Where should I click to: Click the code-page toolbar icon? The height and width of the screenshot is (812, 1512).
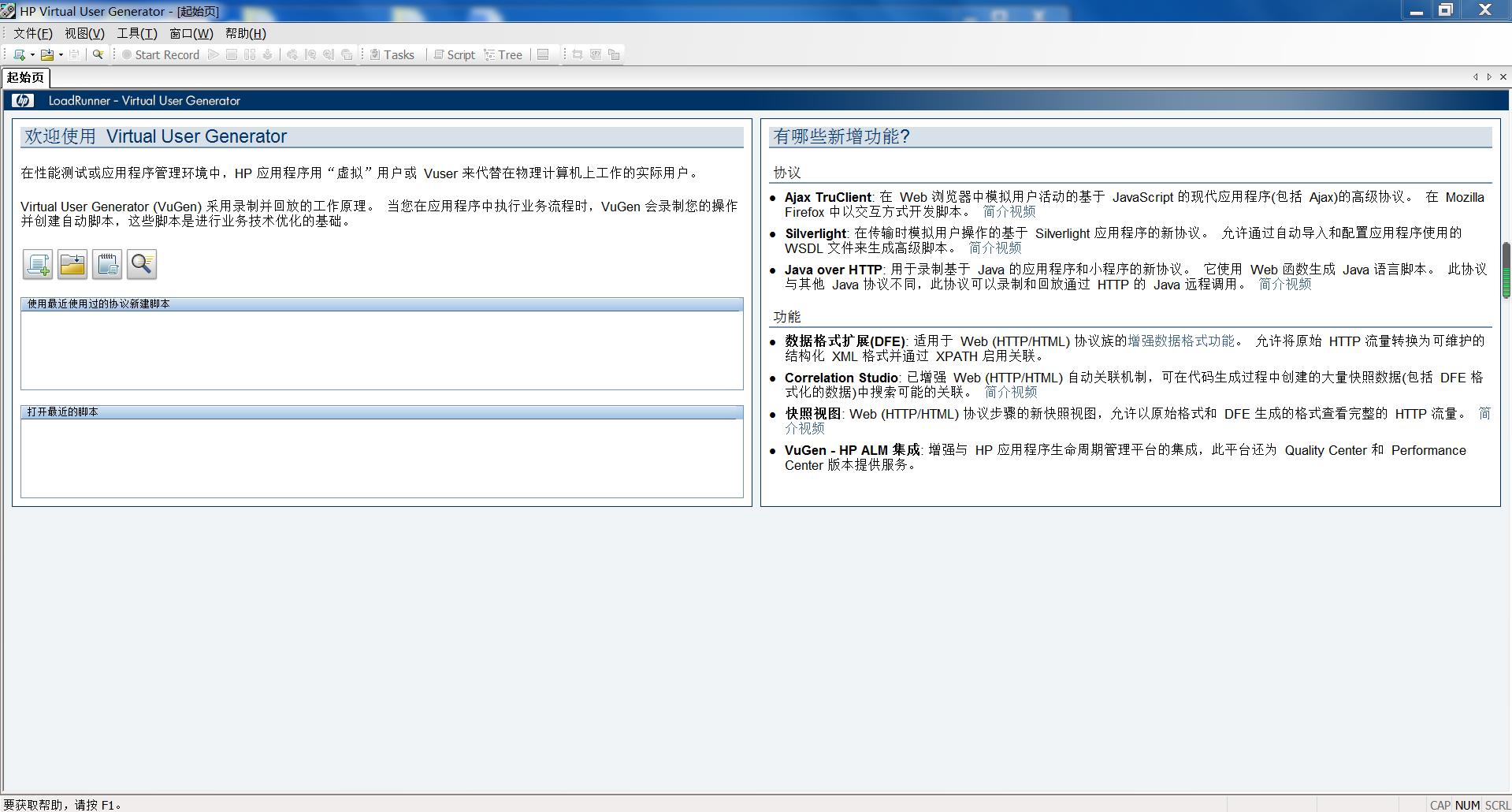[x=596, y=54]
